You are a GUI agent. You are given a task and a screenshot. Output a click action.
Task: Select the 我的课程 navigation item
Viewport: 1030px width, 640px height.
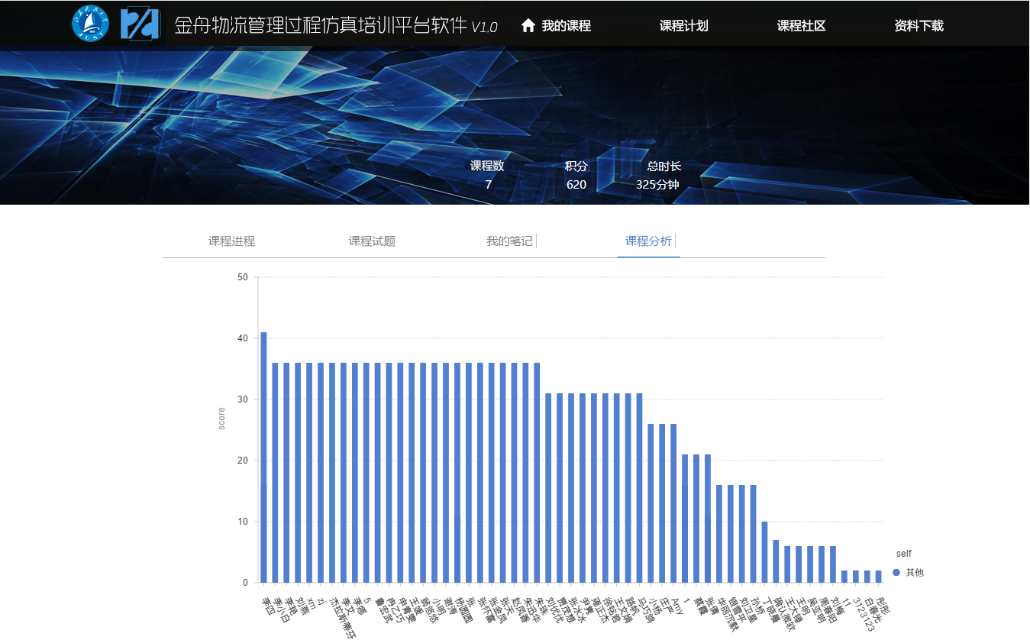point(566,26)
